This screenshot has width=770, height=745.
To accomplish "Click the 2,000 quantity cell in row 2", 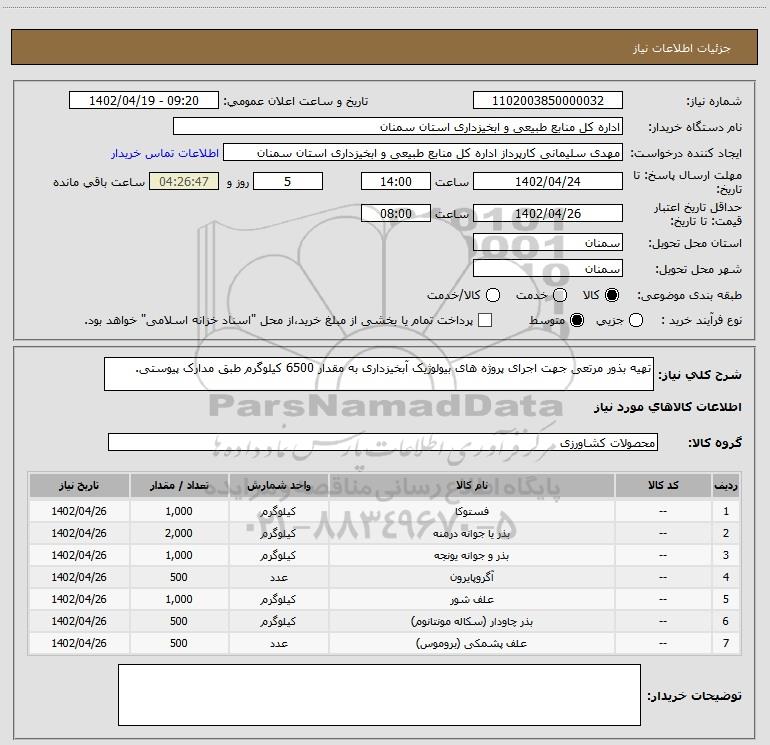I will 179,533.
